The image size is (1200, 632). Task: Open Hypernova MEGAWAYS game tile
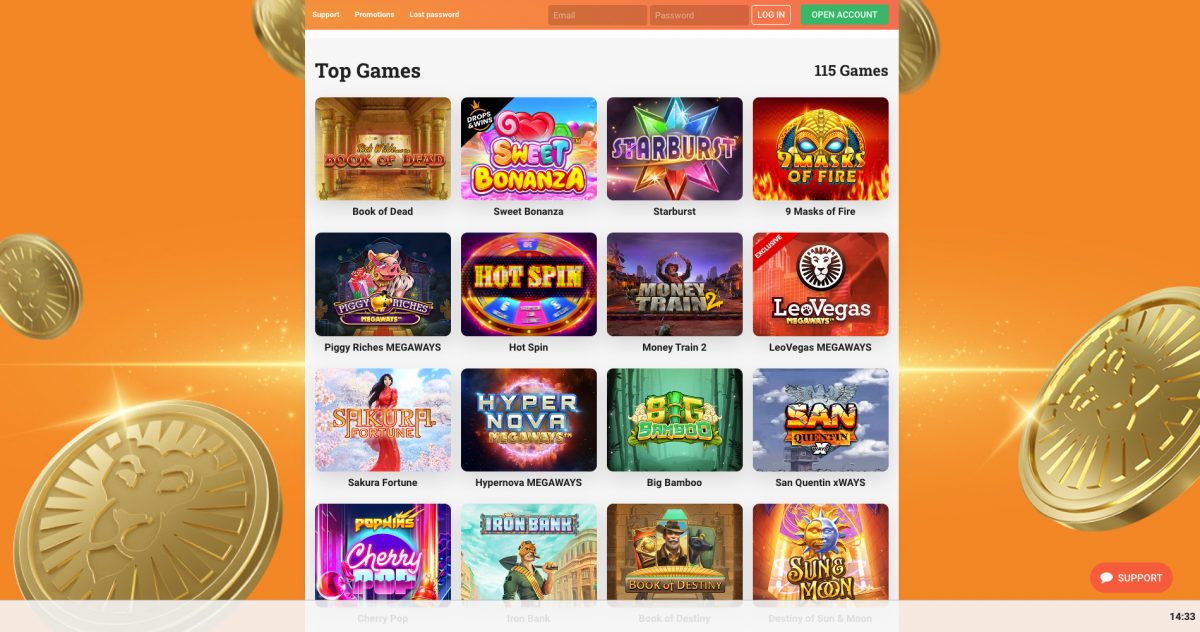[x=529, y=420]
